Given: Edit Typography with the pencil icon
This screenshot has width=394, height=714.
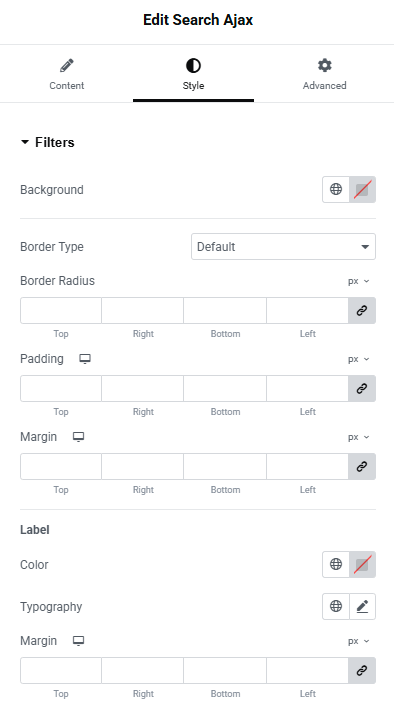Looking at the screenshot, I should pos(363,606).
